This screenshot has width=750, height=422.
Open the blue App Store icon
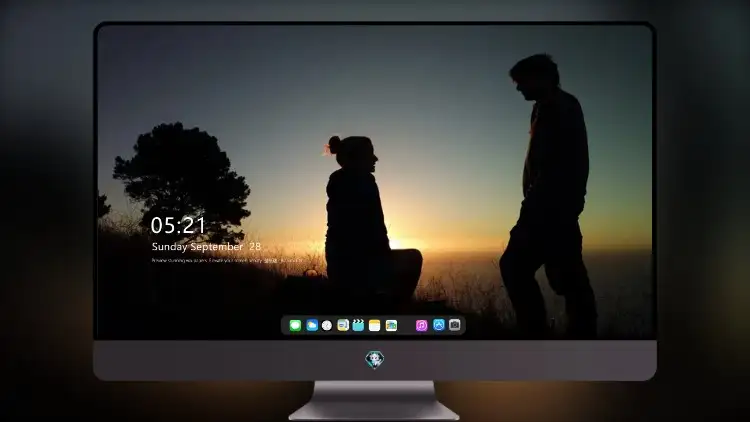[439, 325]
